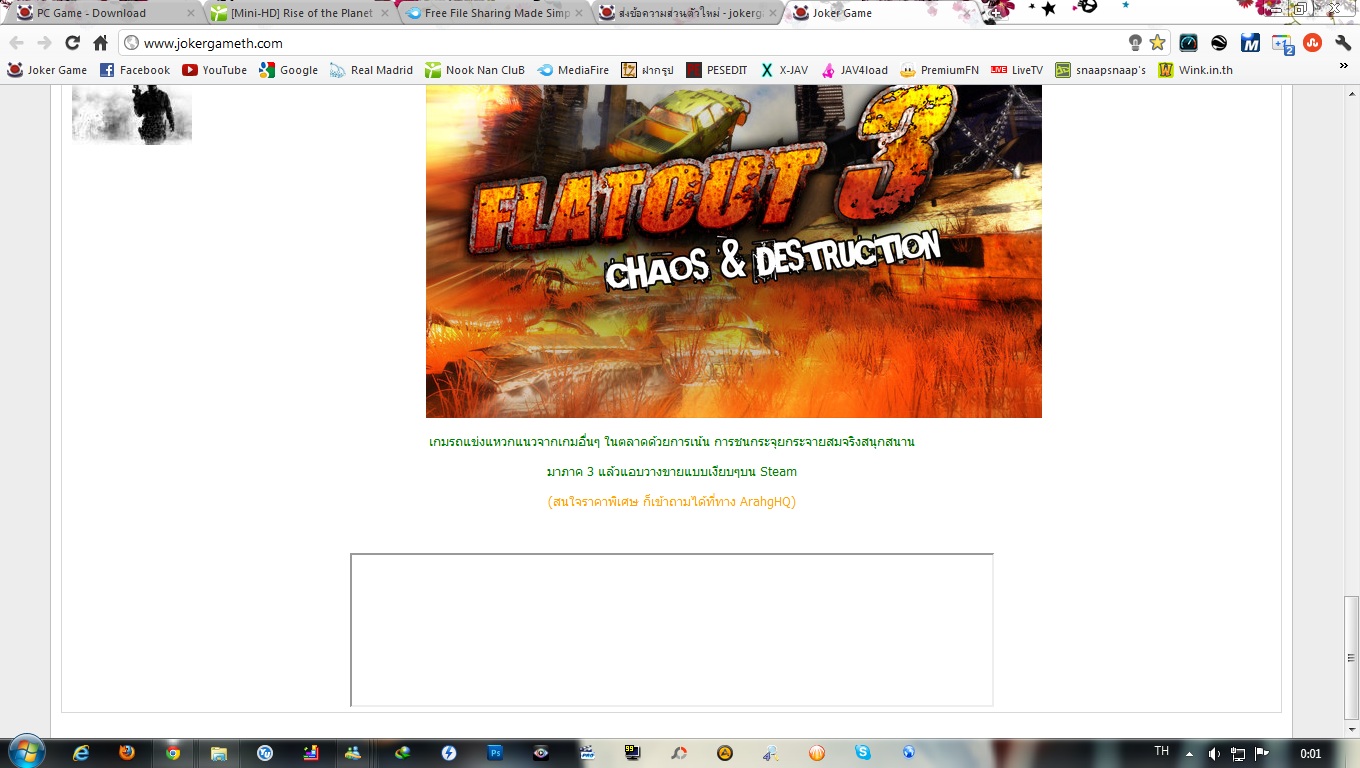The width and height of the screenshot is (1360, 768).
Task: Open Photoshop from the taskbar
Action: [495, 753]
